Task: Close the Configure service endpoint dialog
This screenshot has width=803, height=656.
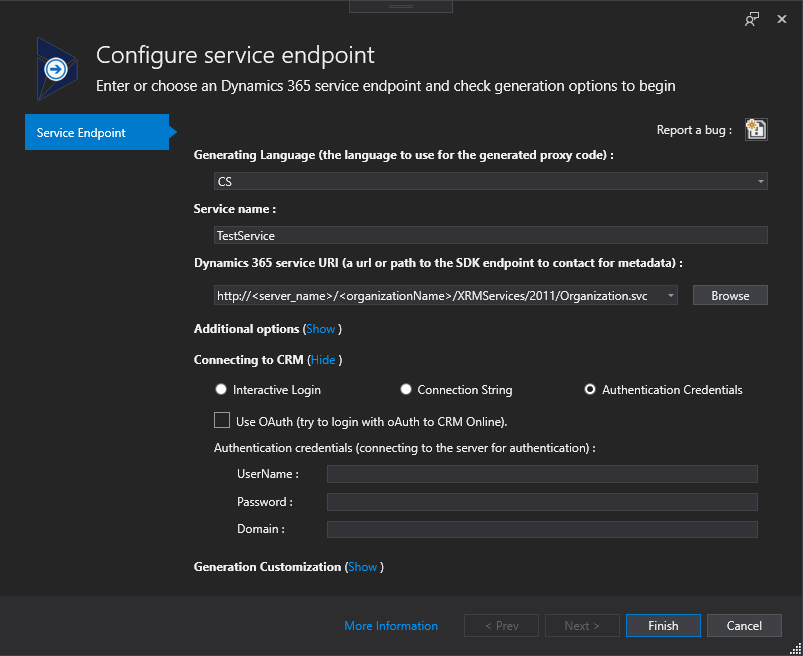Action: (x=781, y=19)
